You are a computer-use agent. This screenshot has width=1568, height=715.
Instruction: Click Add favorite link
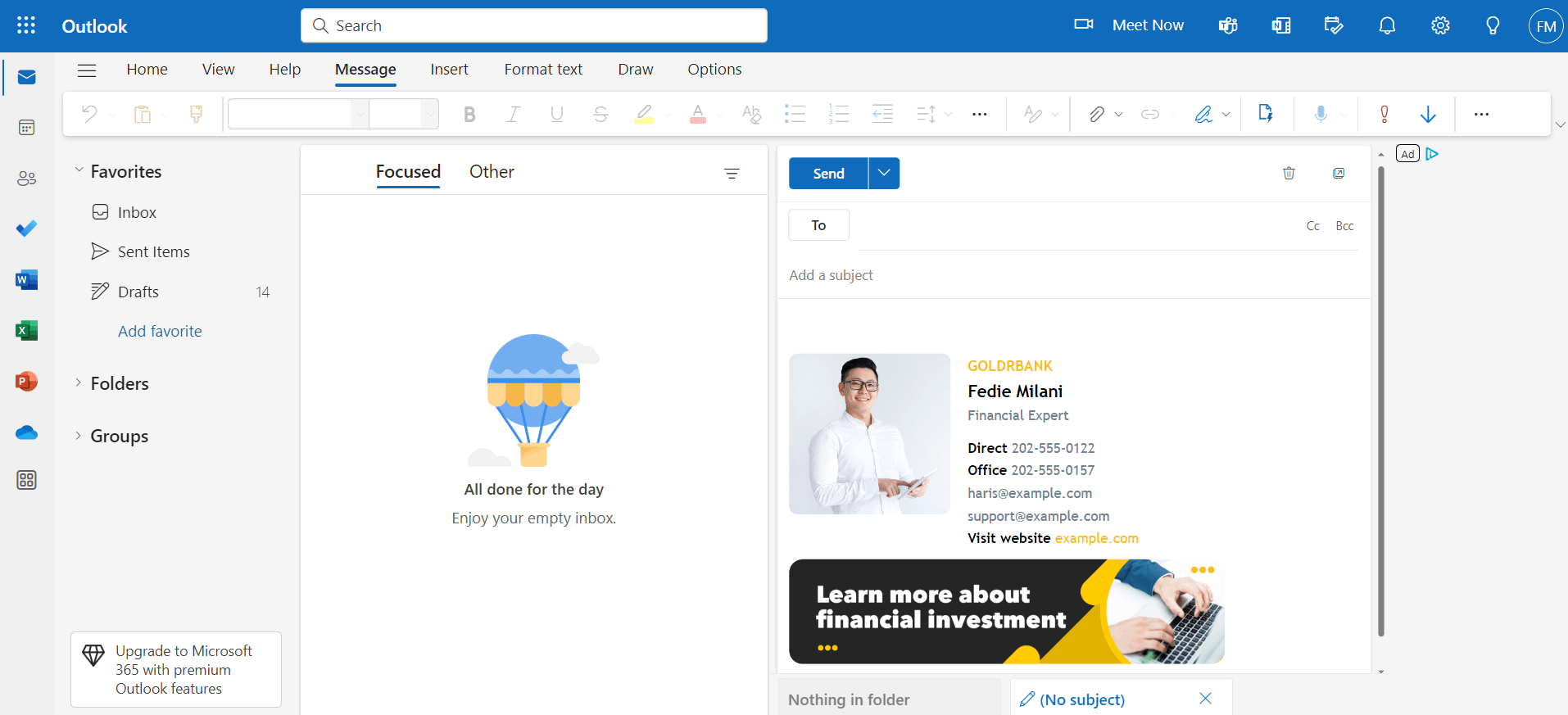[160, 331]
